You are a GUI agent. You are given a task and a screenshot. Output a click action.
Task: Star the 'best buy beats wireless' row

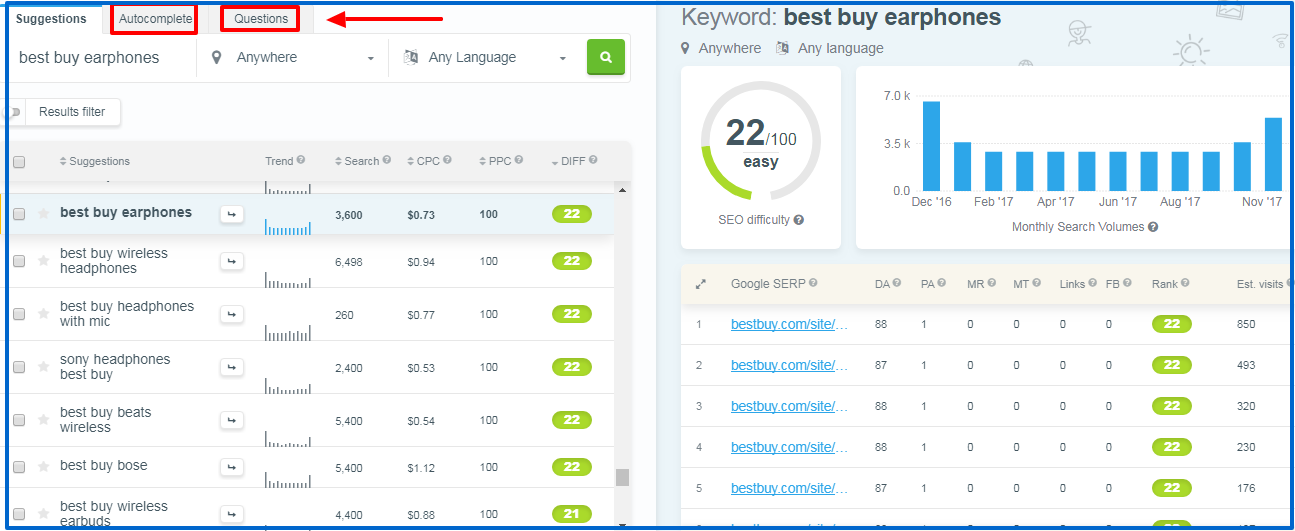43,420
